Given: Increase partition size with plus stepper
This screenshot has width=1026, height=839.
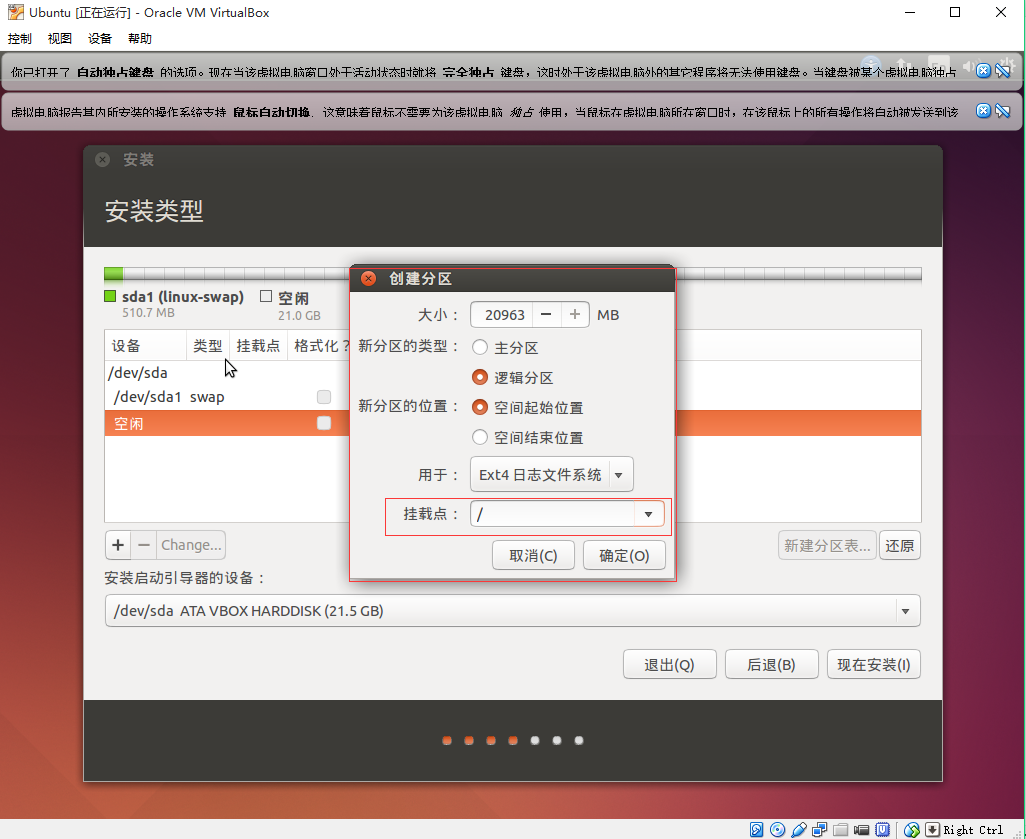Looking at the screenshot, I should coord(575,315).
